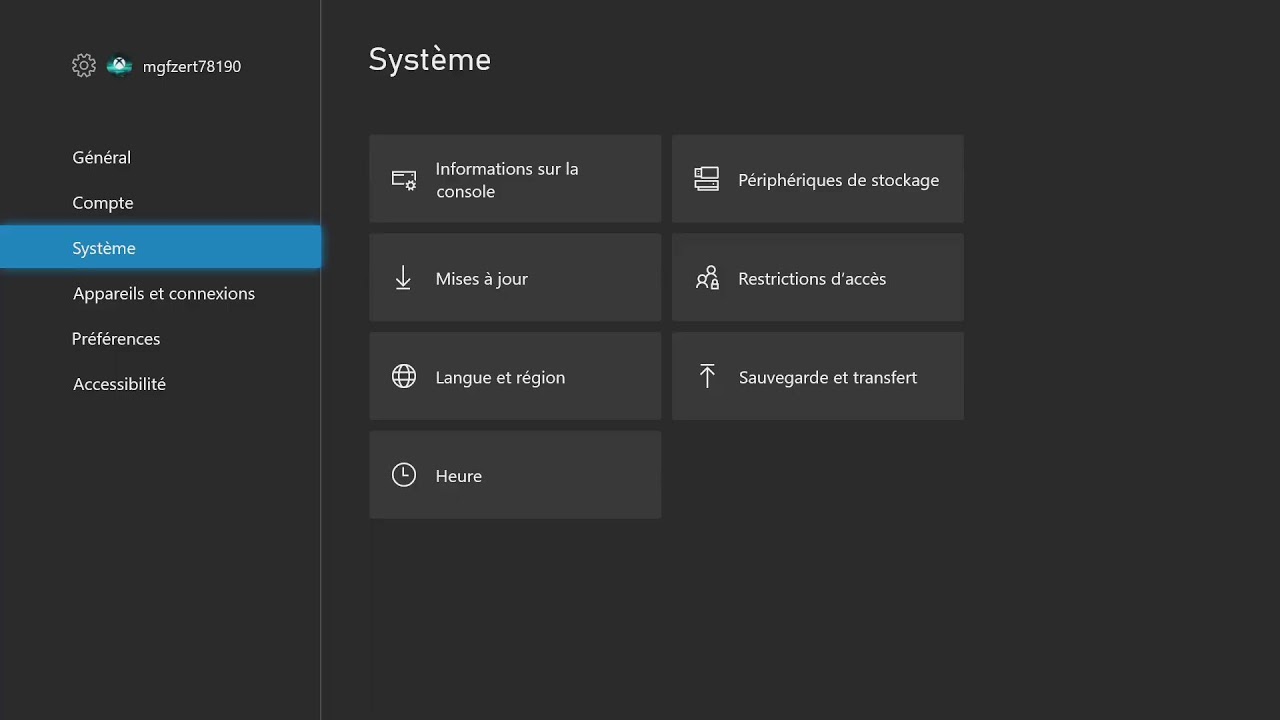Open the Préférences category
The width and height of the screenshot is (1280, 720).
pos(116,339)
